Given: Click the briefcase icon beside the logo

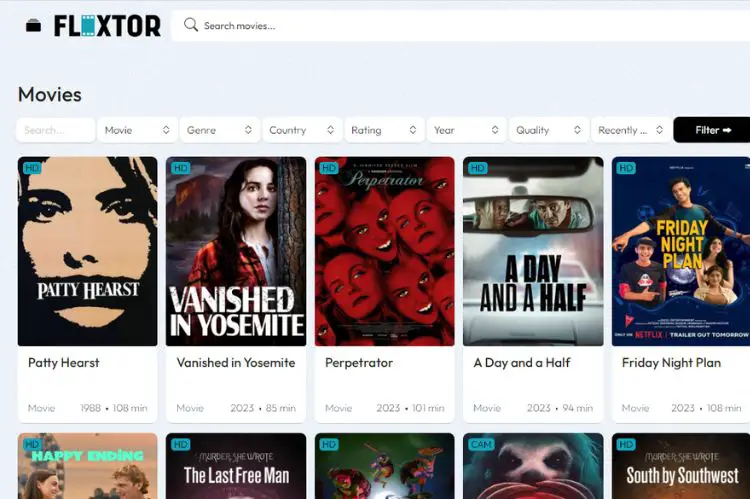Looking at the screenshot, I should point(33,25).
